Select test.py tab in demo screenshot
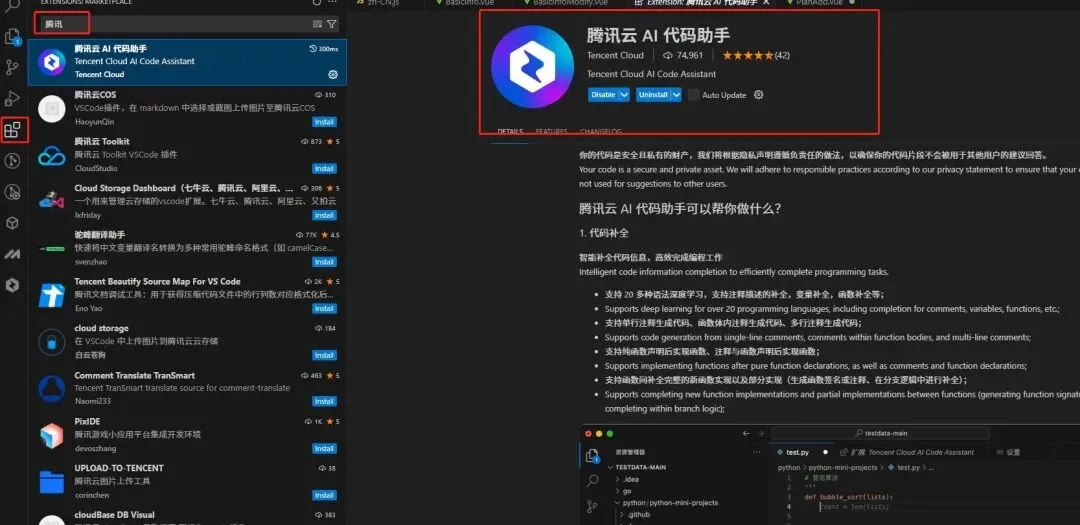 (x=797, y=453)
